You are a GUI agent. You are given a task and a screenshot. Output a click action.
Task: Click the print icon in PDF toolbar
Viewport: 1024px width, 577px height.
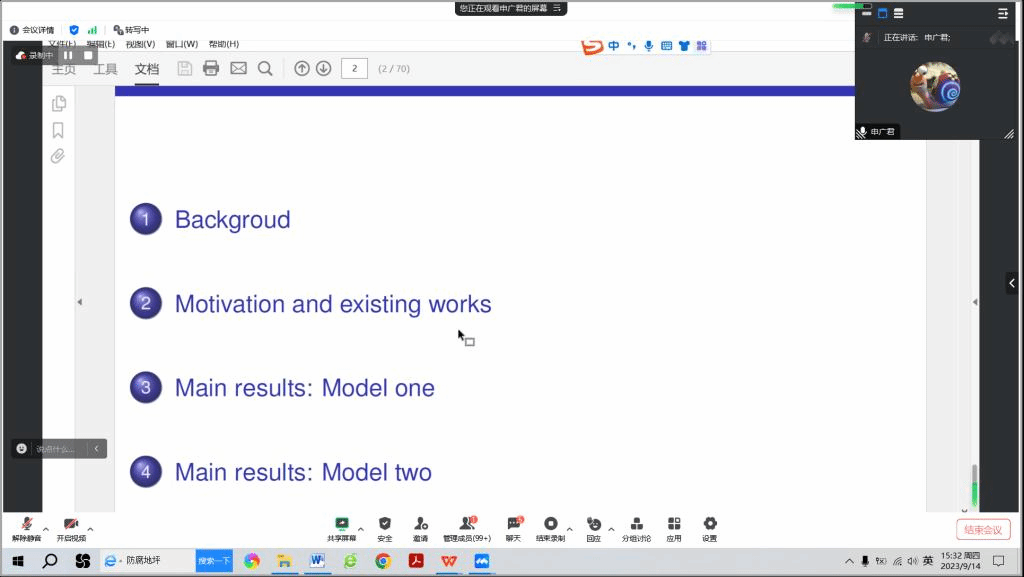point(211,68)
